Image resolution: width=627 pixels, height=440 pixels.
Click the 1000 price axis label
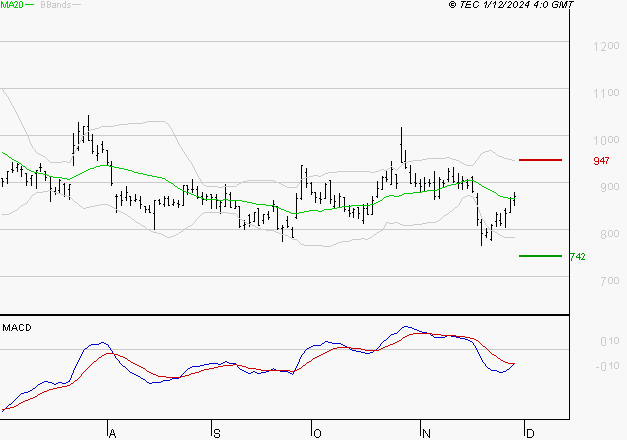click(x=606, y=140)
